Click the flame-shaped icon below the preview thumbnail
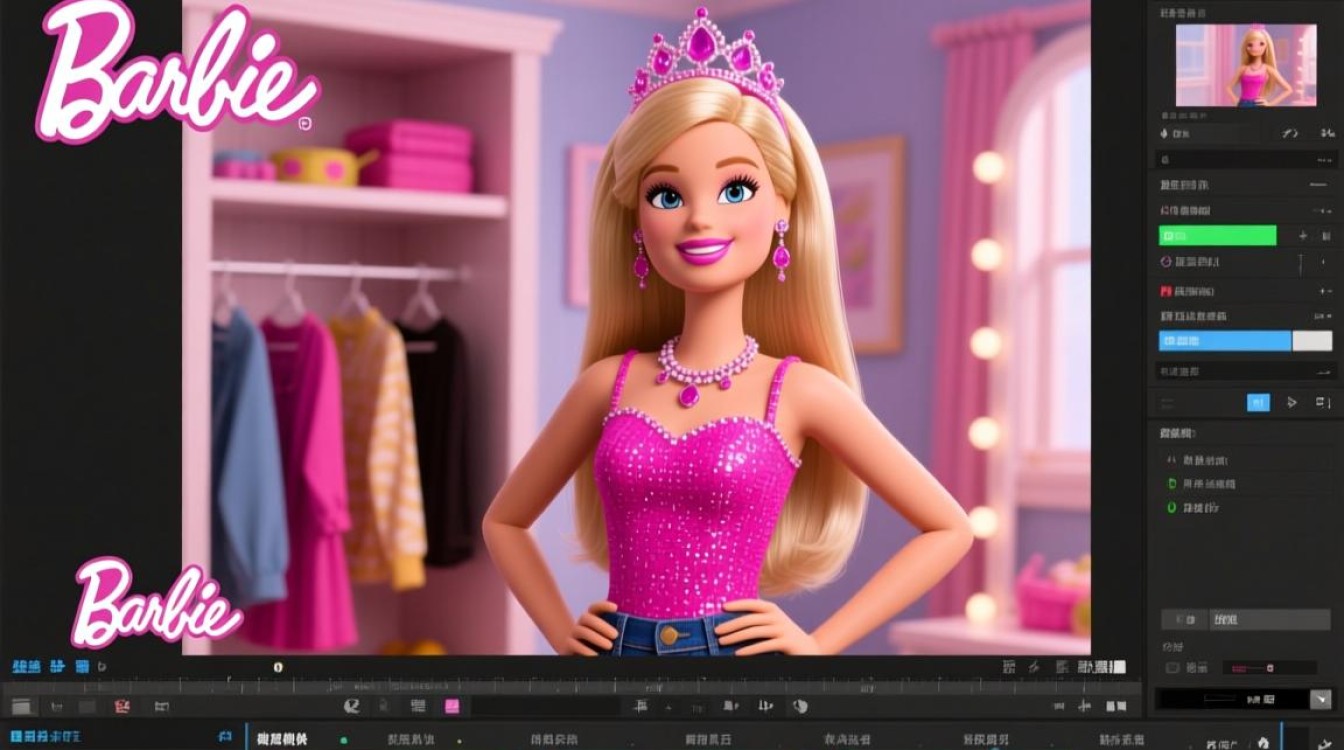The image size is (1344, 750). pyautogui.click(x=1166, y=133)
